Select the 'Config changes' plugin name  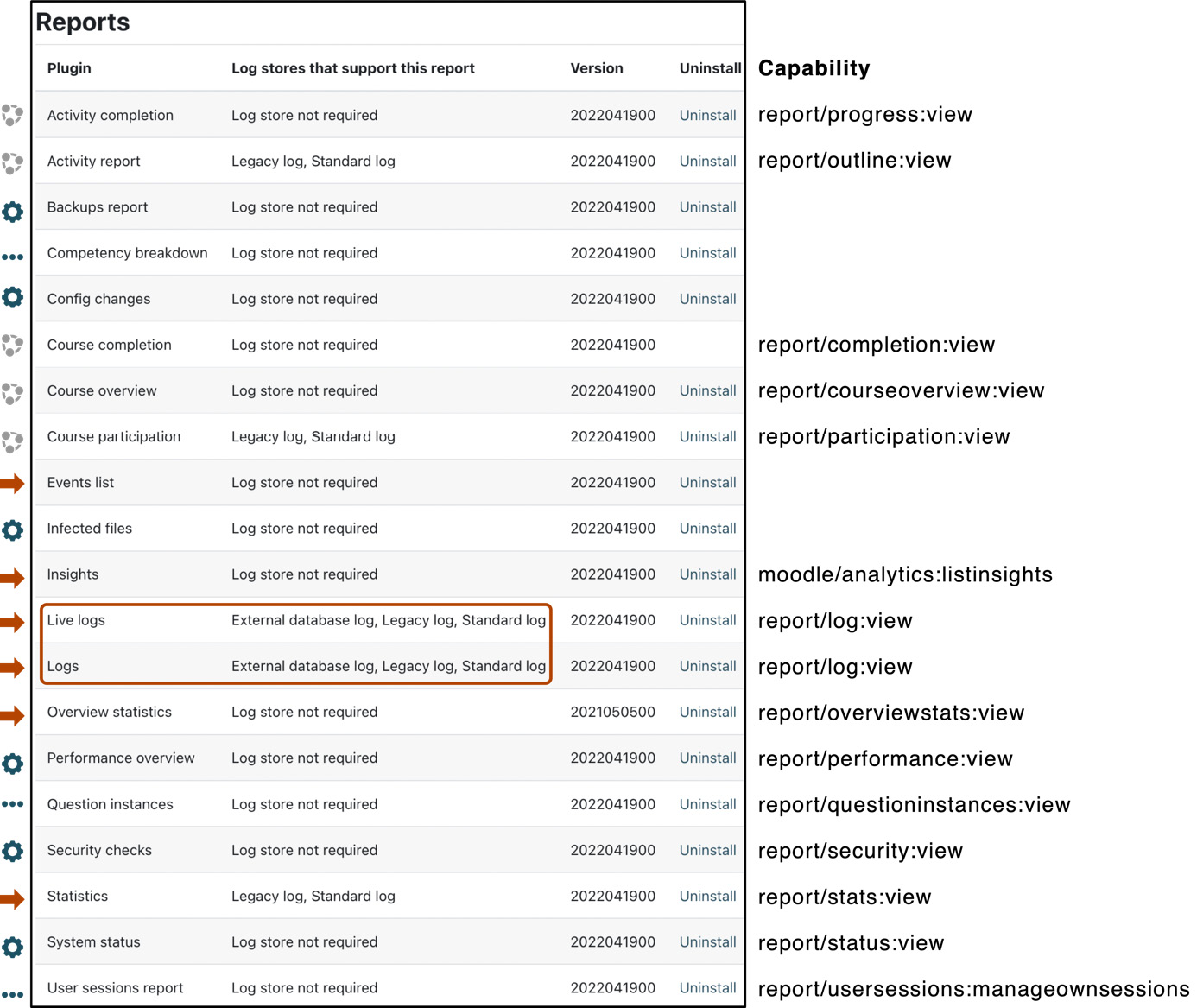(98, 299)
